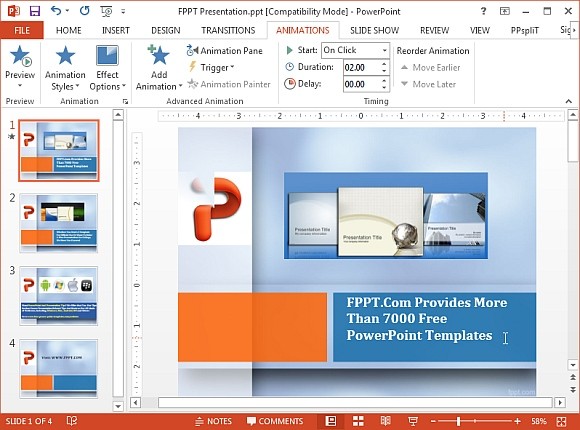The height and width of the screenshot is (430, 580).
Task: Click Add Animation button
Action: point(159,68)
